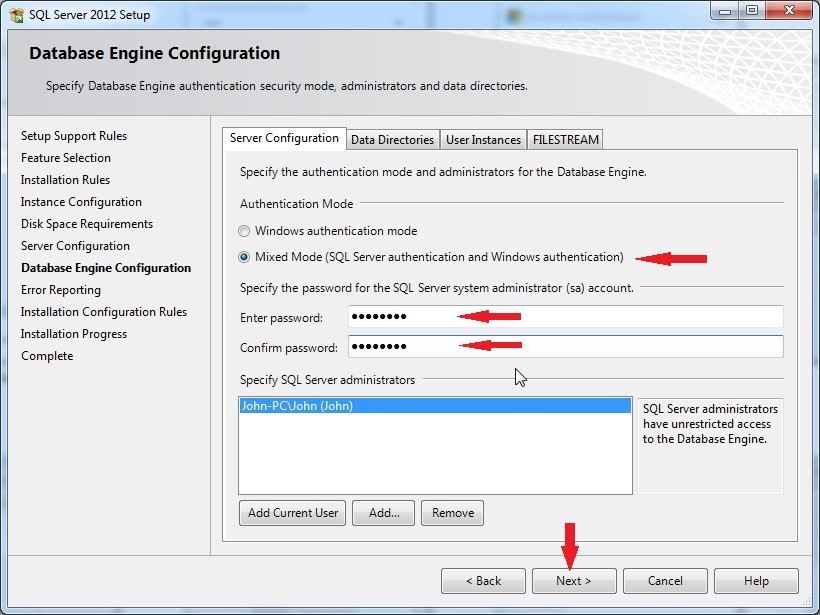
Task: Open Help for this setup step
Action: point(756,581)
